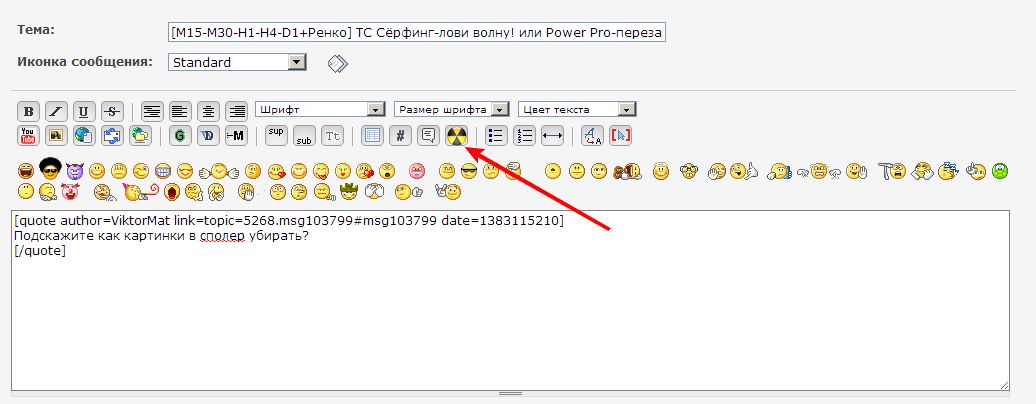This screenshot has width=1036, height=404.
Task: Open the Шрифт font dropdown
Action: click(320, 110)
